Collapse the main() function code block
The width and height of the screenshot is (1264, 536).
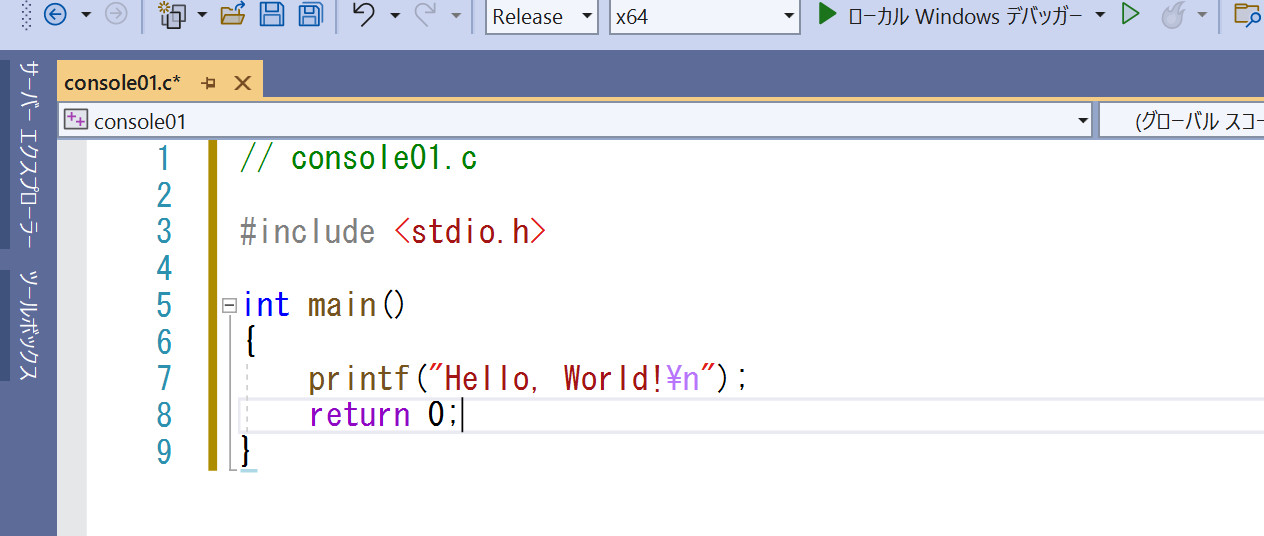229,305
